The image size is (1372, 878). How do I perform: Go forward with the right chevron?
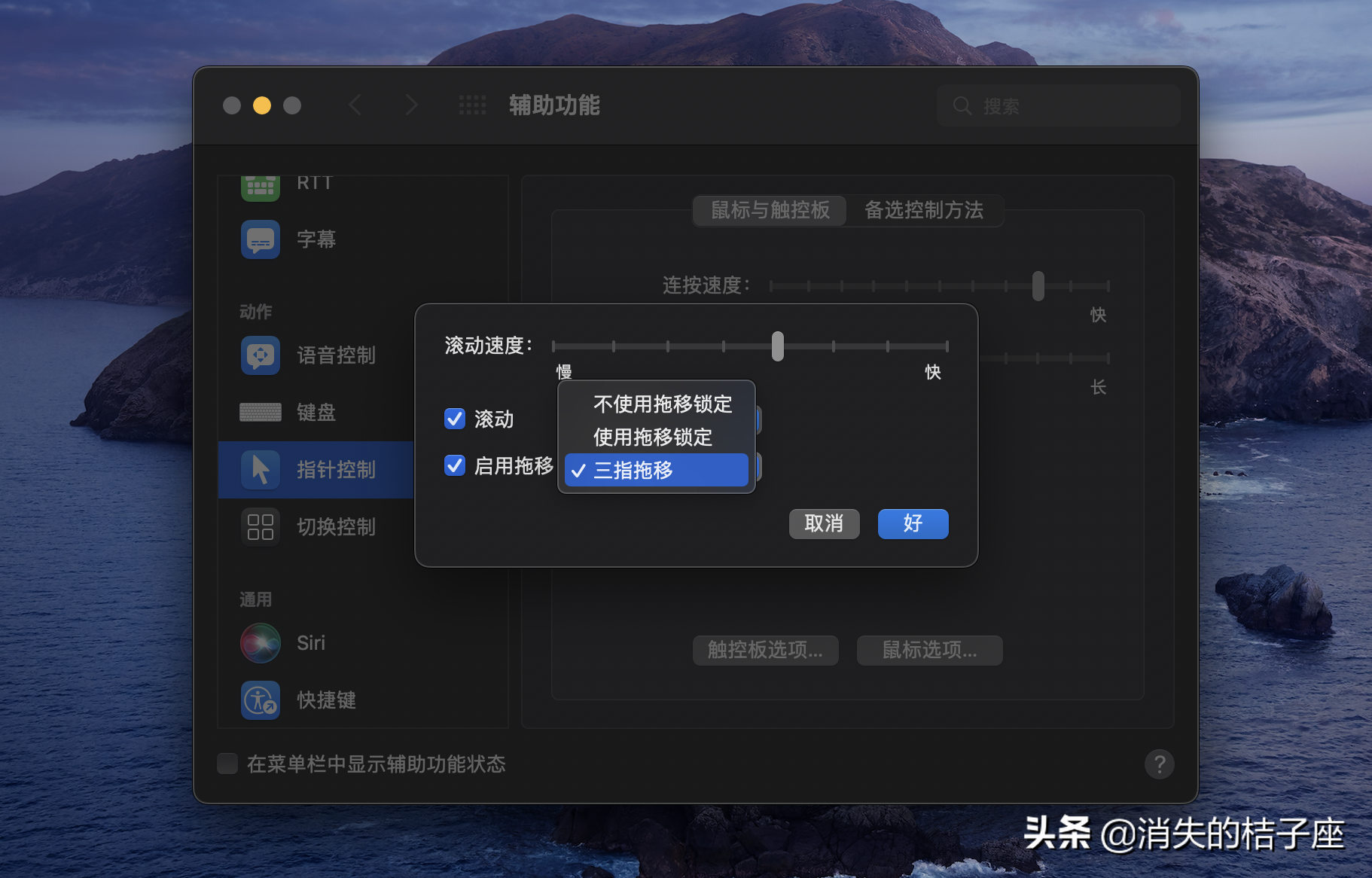point(411,105)
